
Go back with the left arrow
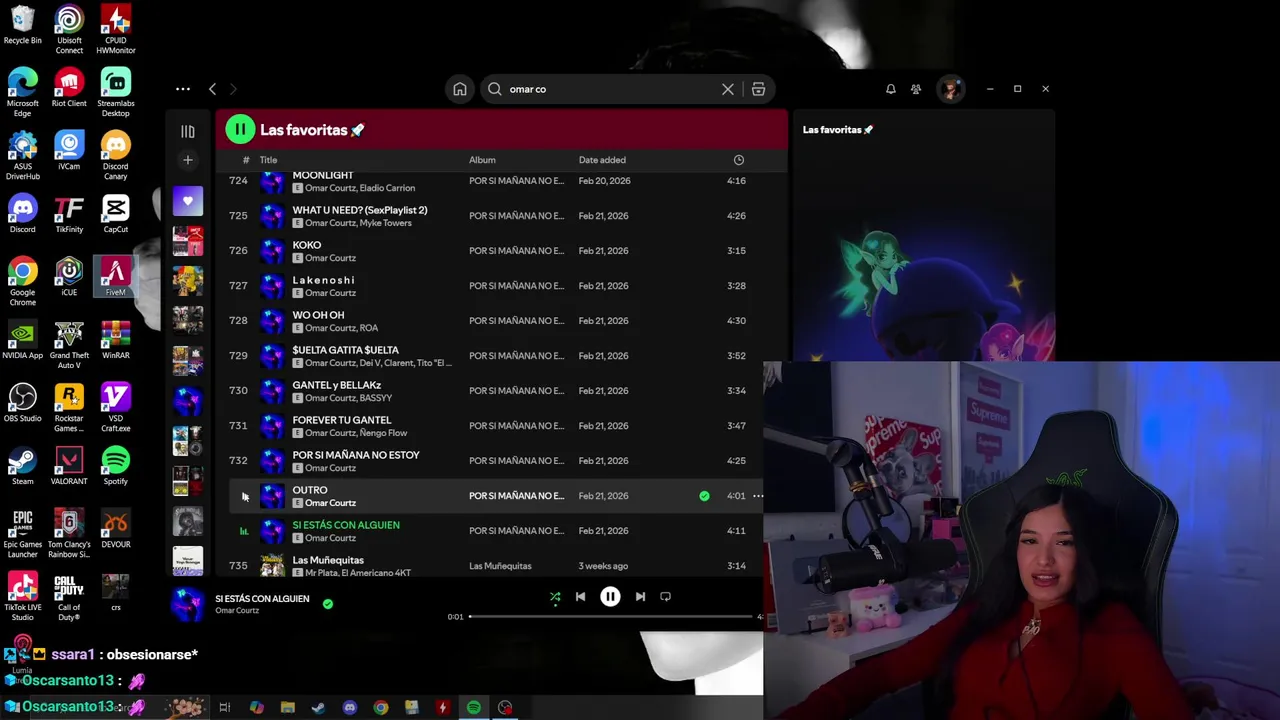coord(212,89)
